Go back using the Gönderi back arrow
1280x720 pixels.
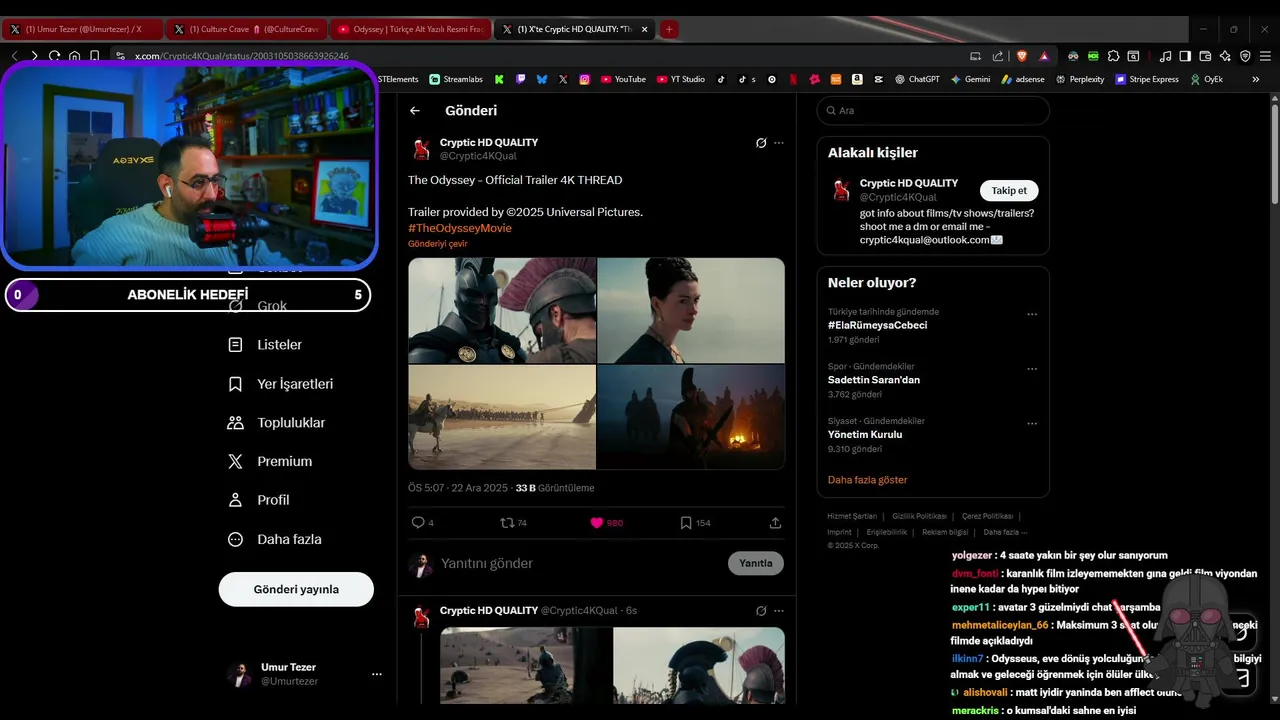415,111
